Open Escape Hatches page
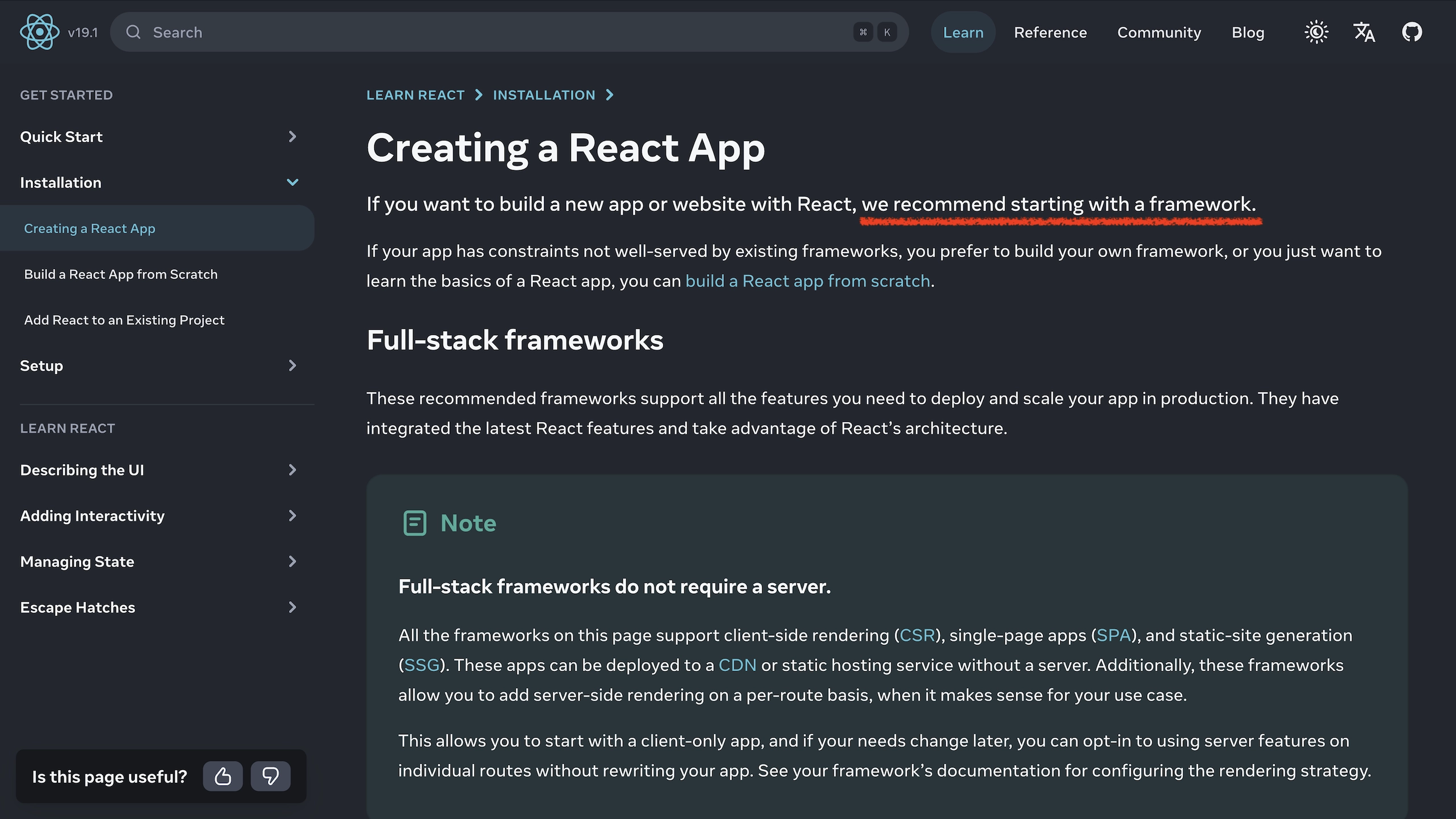 [x=77, y=607]
